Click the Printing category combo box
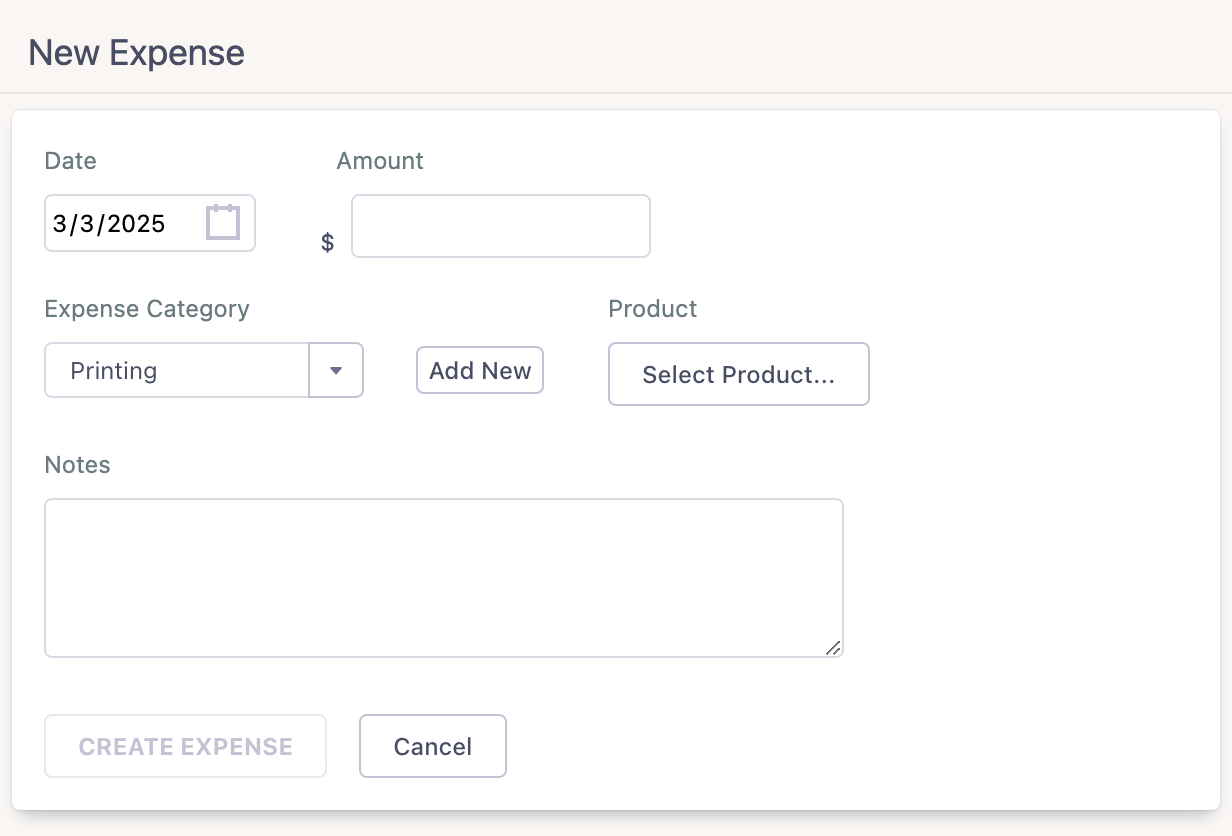 (177, 371)
